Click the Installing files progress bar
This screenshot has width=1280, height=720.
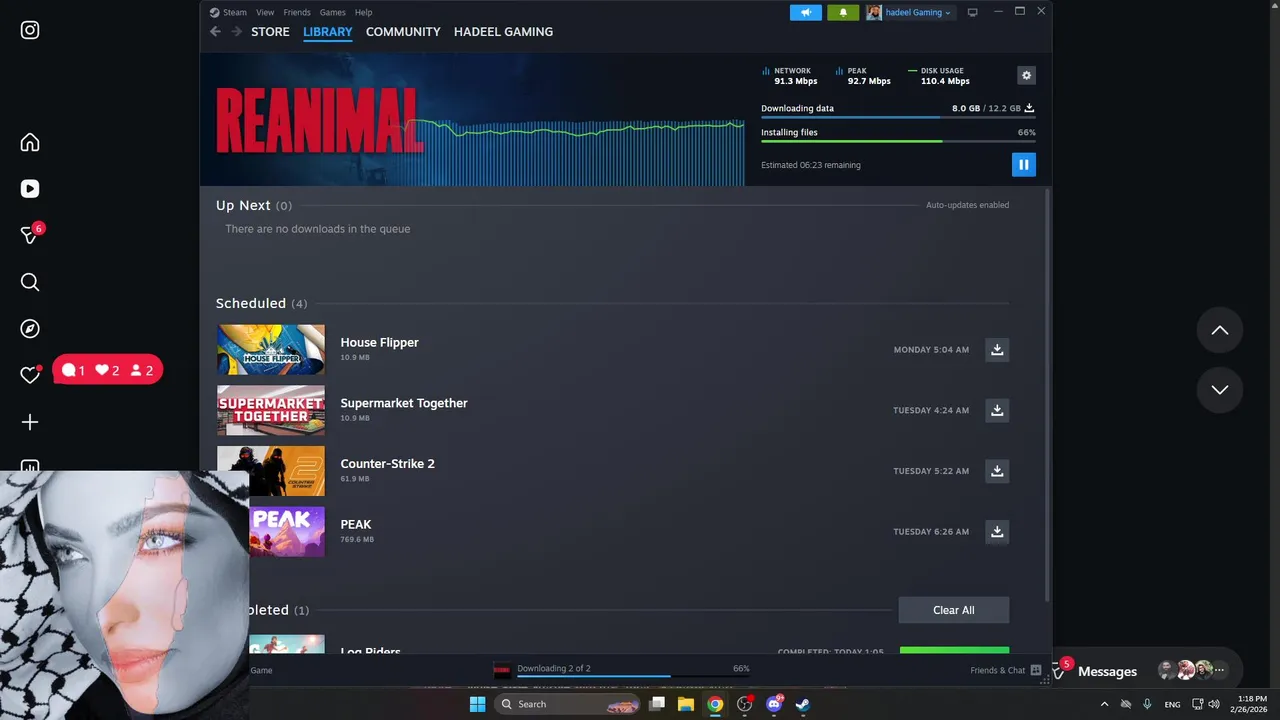pos(898,141)
